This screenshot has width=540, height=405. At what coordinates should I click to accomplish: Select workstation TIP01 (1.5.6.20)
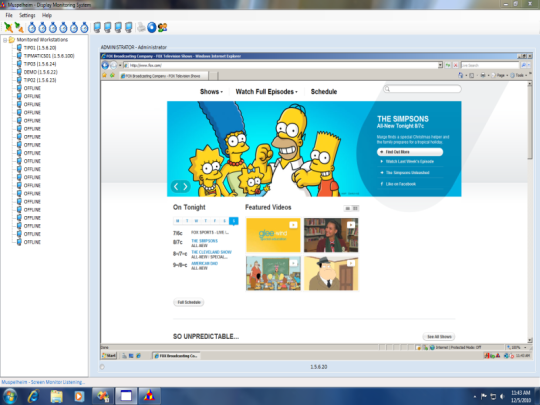tap(40, 48)
